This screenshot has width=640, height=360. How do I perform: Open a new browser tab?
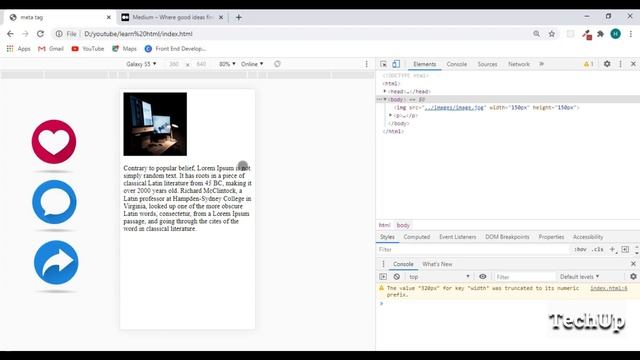(238, 18)
